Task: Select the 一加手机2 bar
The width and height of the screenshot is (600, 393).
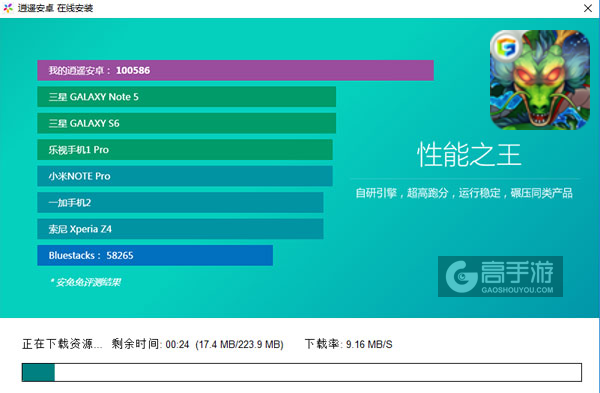Action: [180, 202]
